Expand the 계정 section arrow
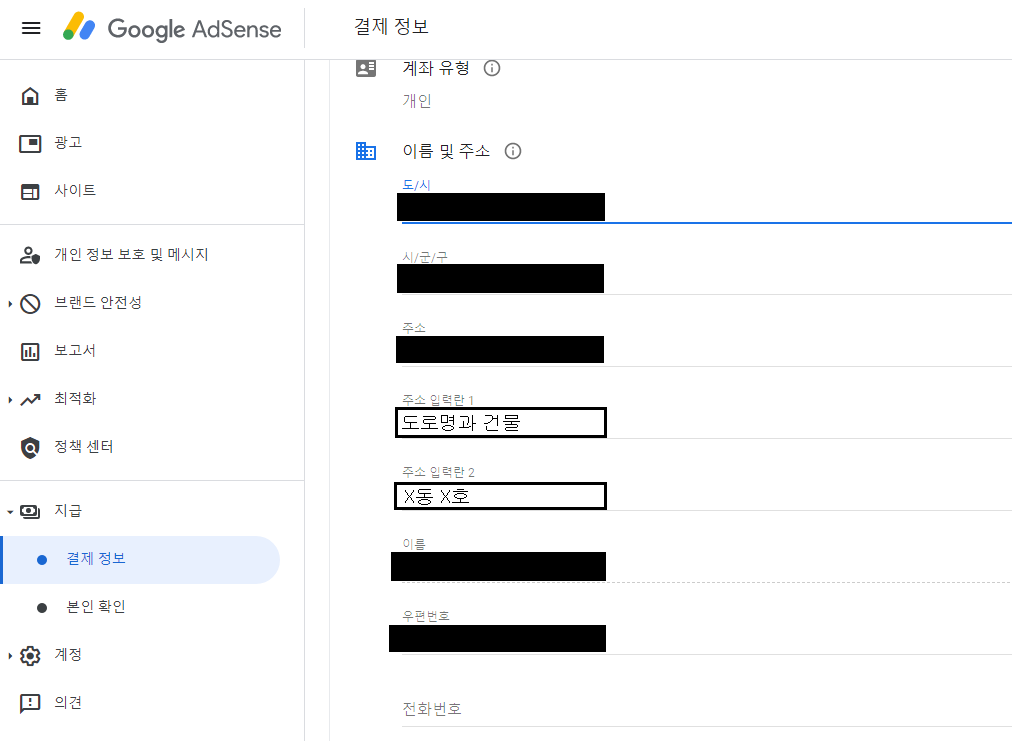Image resolution: width=1012 pixels, height=741 pixels. (10, 656)
